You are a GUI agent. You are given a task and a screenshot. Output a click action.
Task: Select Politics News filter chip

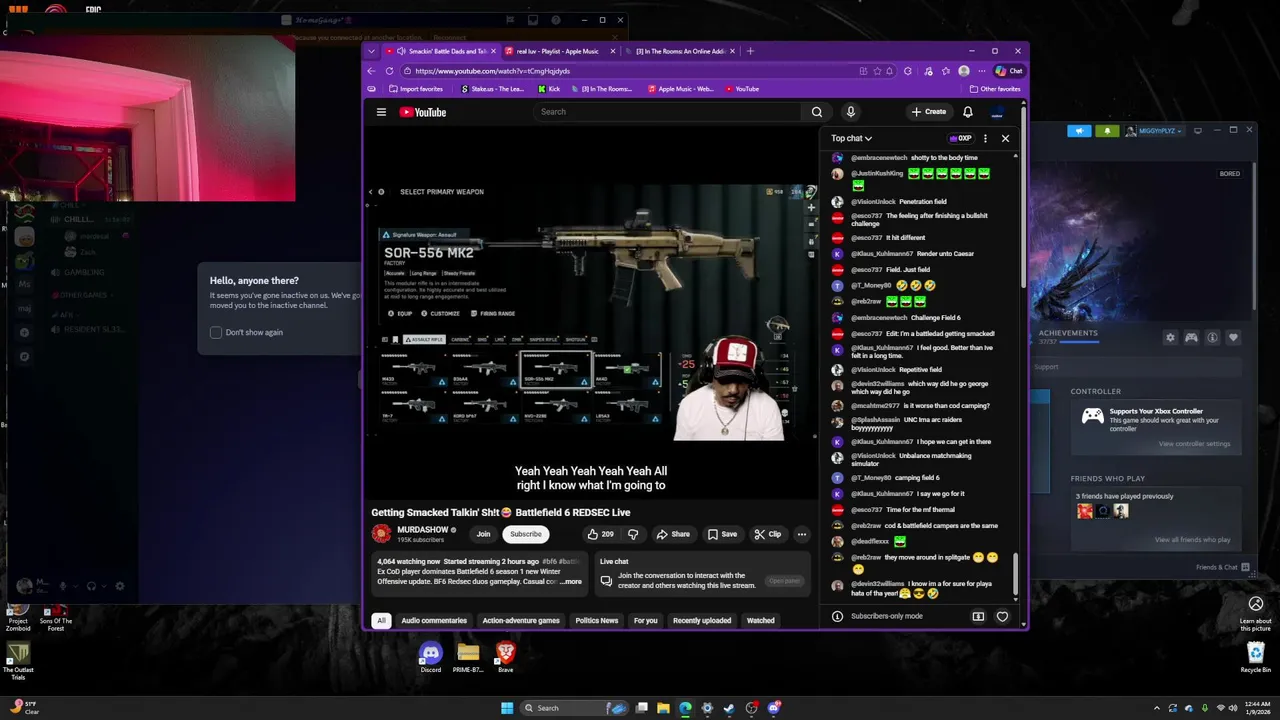[597, 621]
